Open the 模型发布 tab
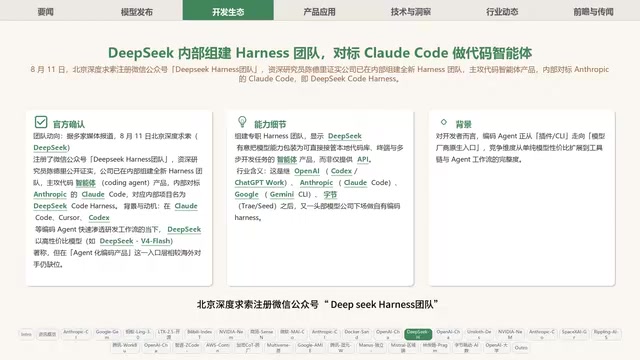640x360 pixels. tap(137, 11)
